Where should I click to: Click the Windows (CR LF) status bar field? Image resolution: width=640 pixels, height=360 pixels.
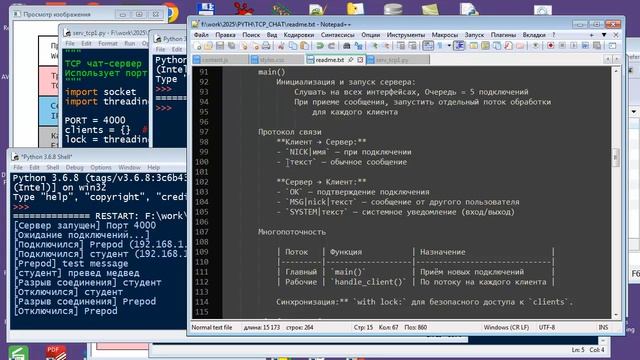tap(507, 327)
